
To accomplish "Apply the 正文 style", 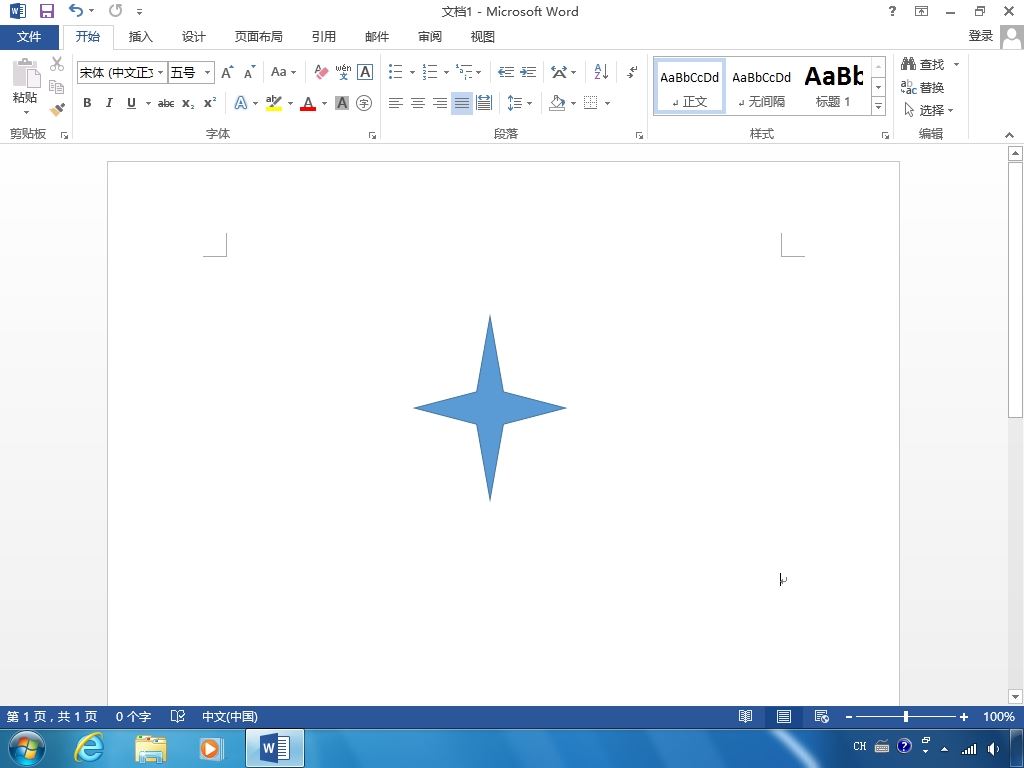I will click(690, 87).
